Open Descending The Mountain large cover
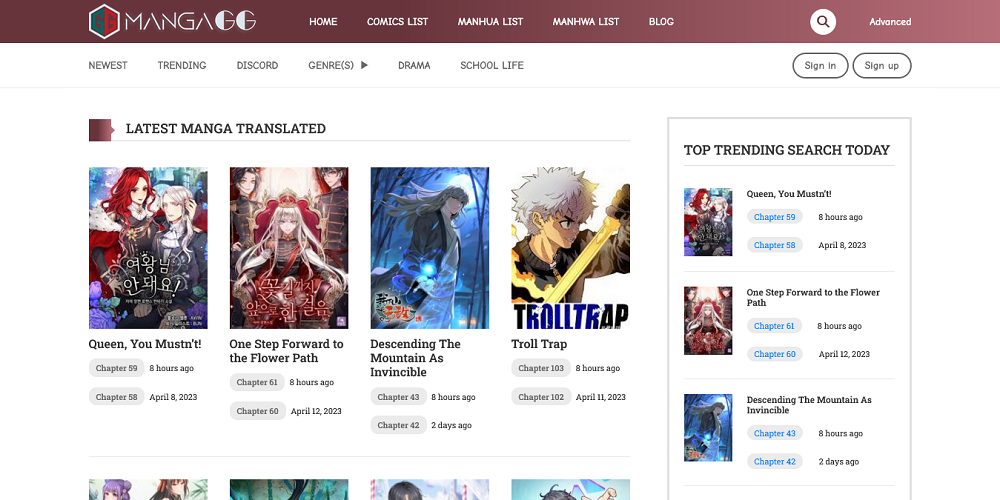This screenshot has width=1000, height=500. 430,248
